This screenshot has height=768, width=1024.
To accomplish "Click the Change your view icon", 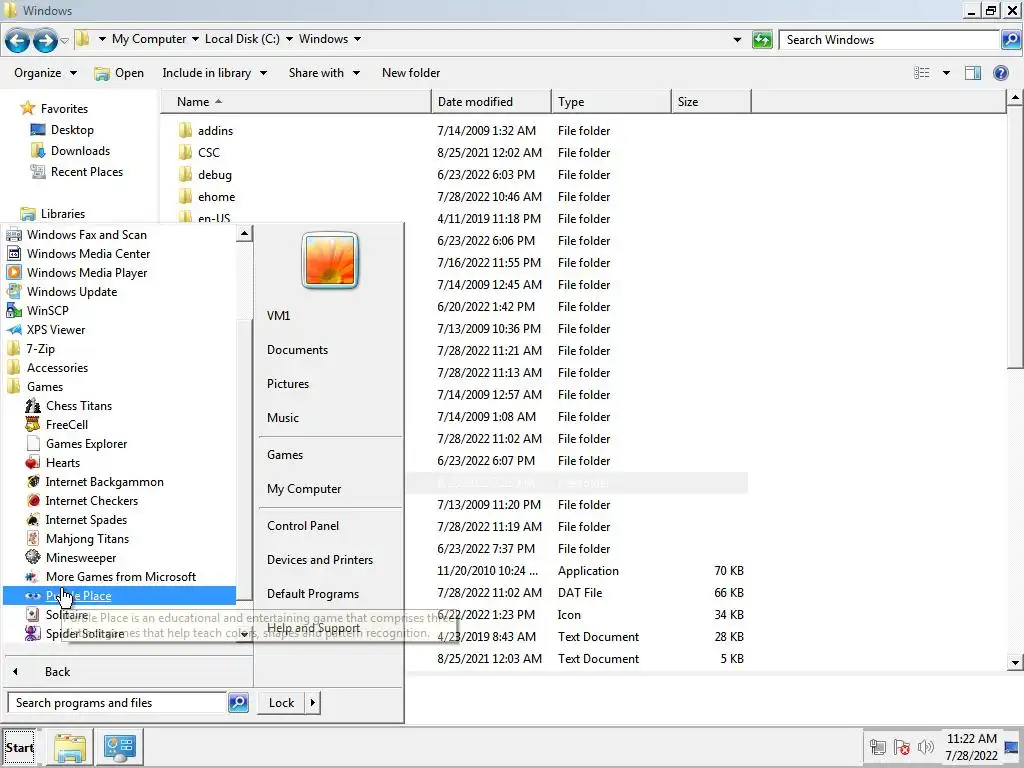I will (x=921, y=72).
